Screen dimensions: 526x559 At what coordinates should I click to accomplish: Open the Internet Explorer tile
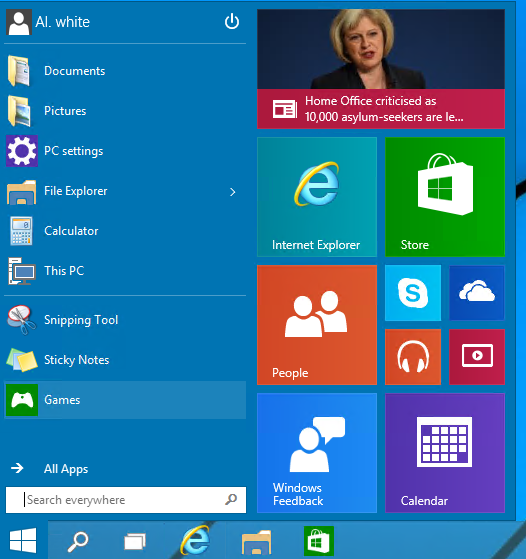(x=317, y=197)
